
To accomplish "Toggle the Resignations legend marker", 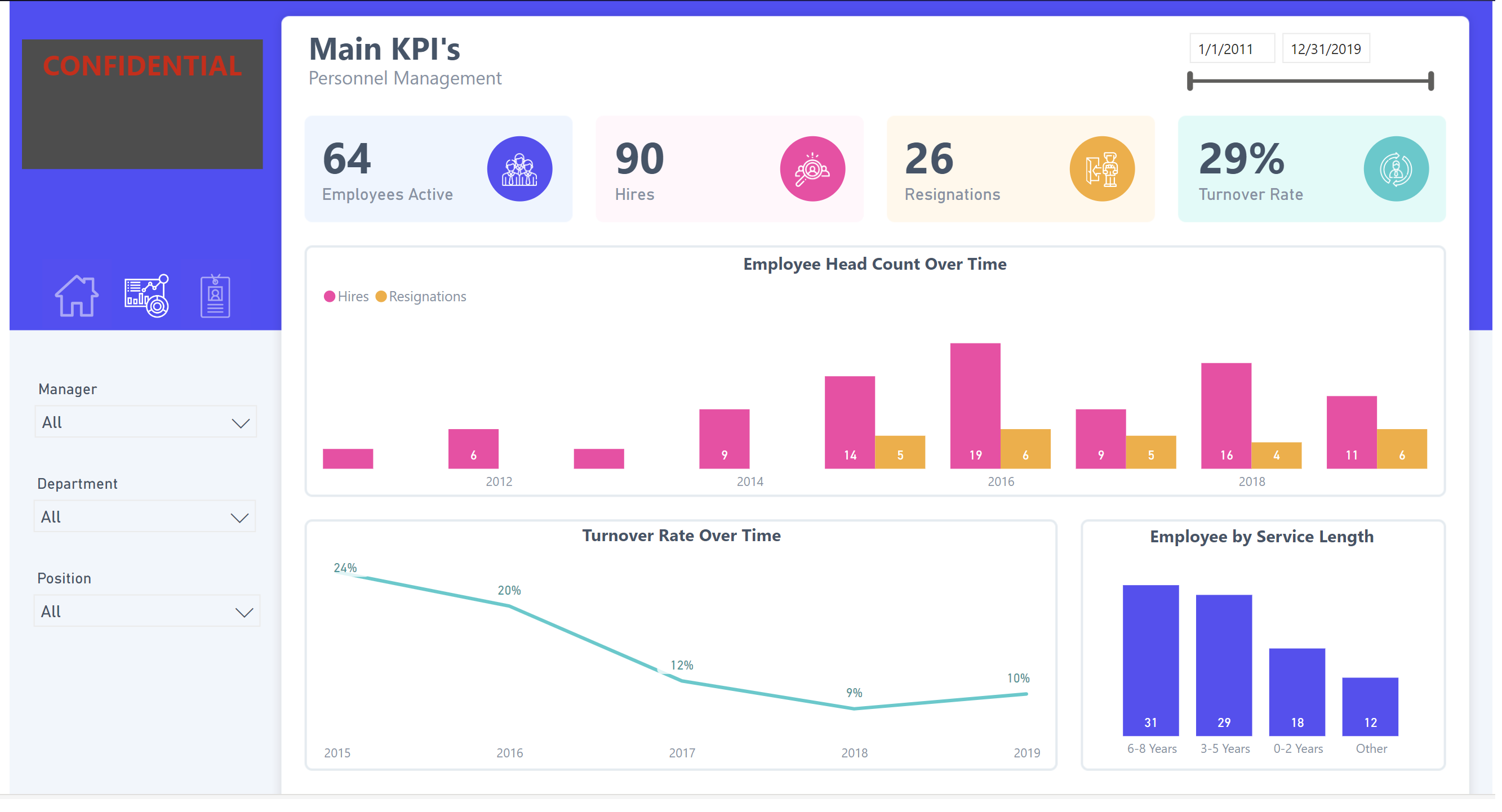I will coord(381,297).
